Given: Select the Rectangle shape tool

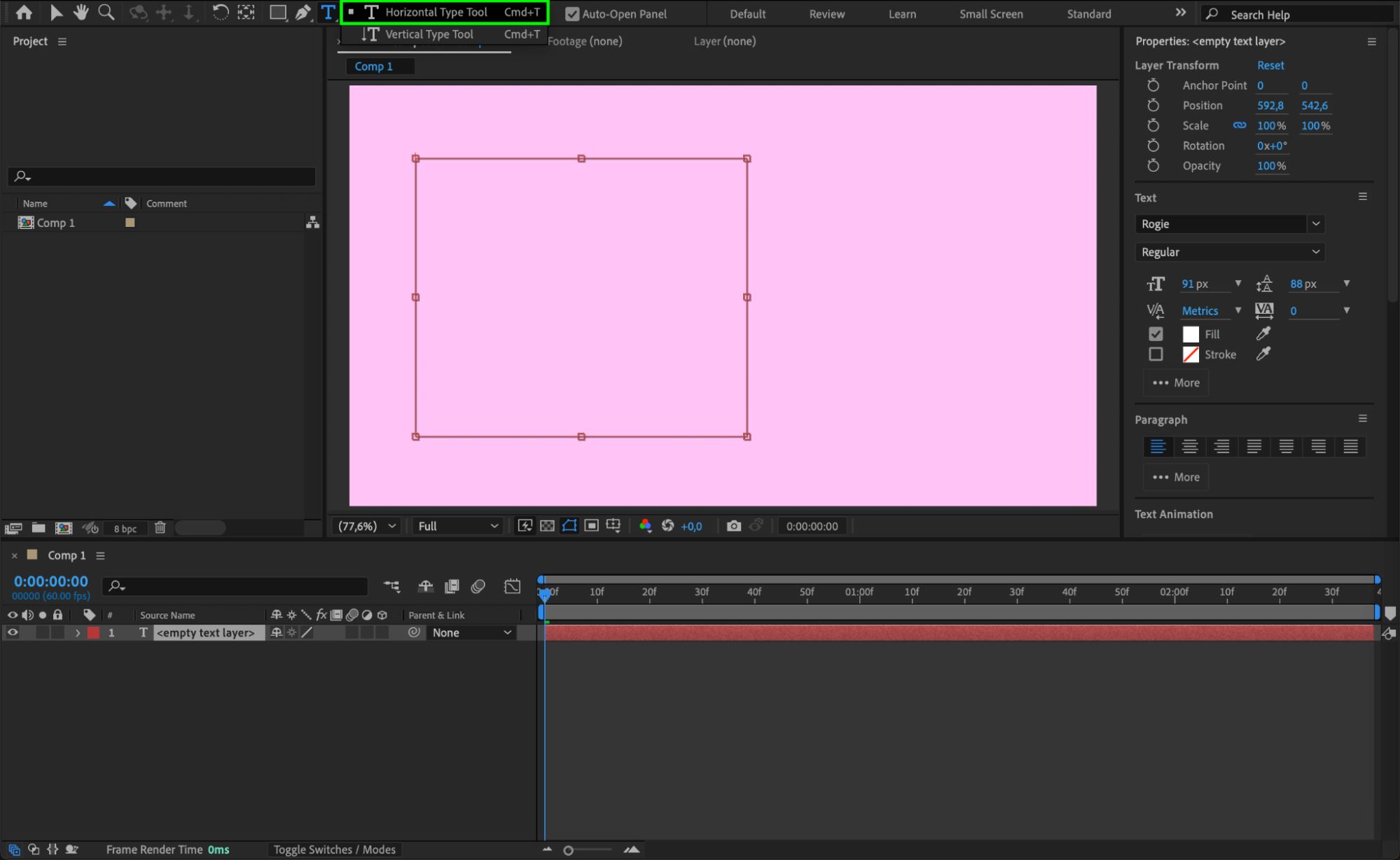Looking at the screenshot, I should pyautogui.click(x=277, y=12).
